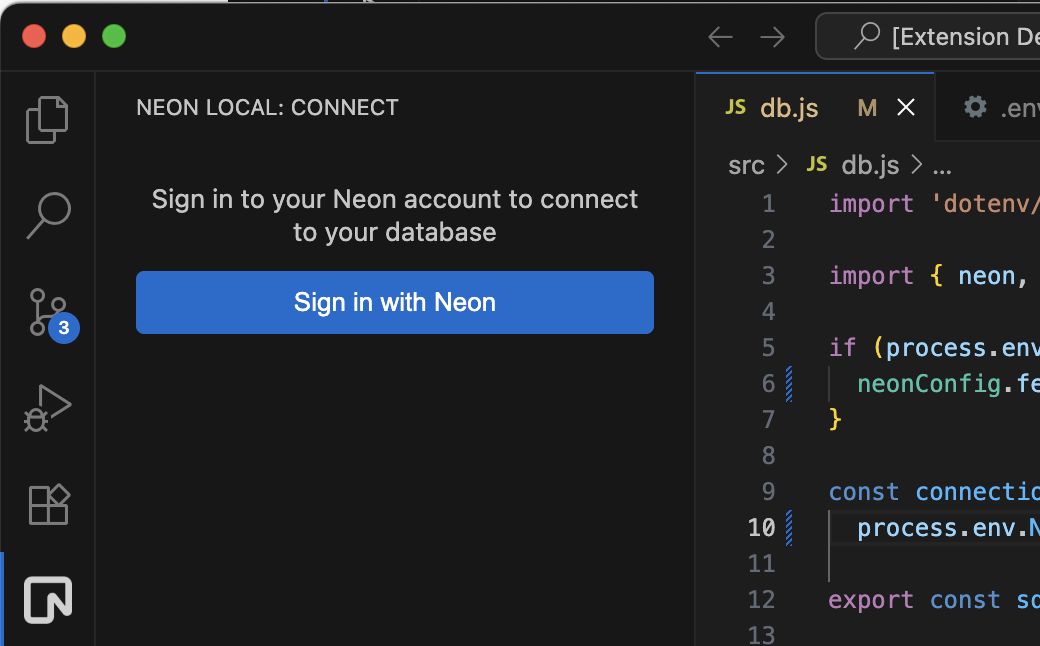Click the closing brace on line 7
This screenshot has width=1040, height=646.
836,420
